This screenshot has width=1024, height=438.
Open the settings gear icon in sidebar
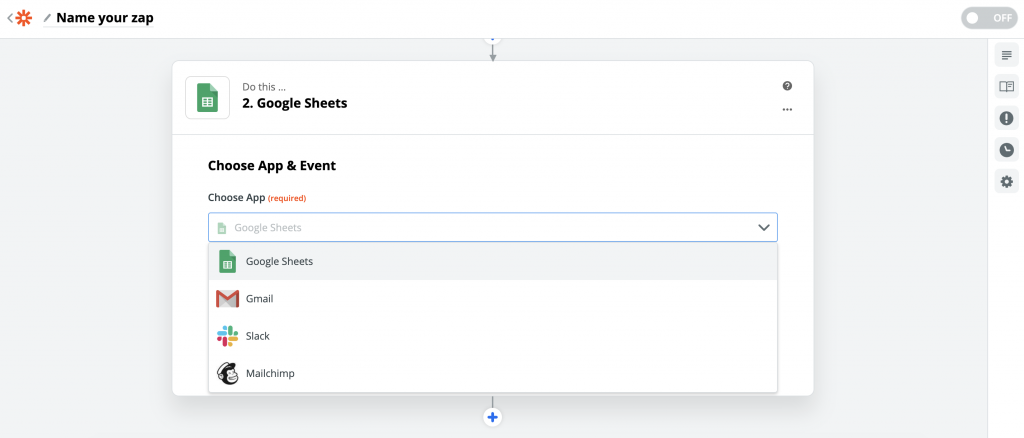point(1006,181)
